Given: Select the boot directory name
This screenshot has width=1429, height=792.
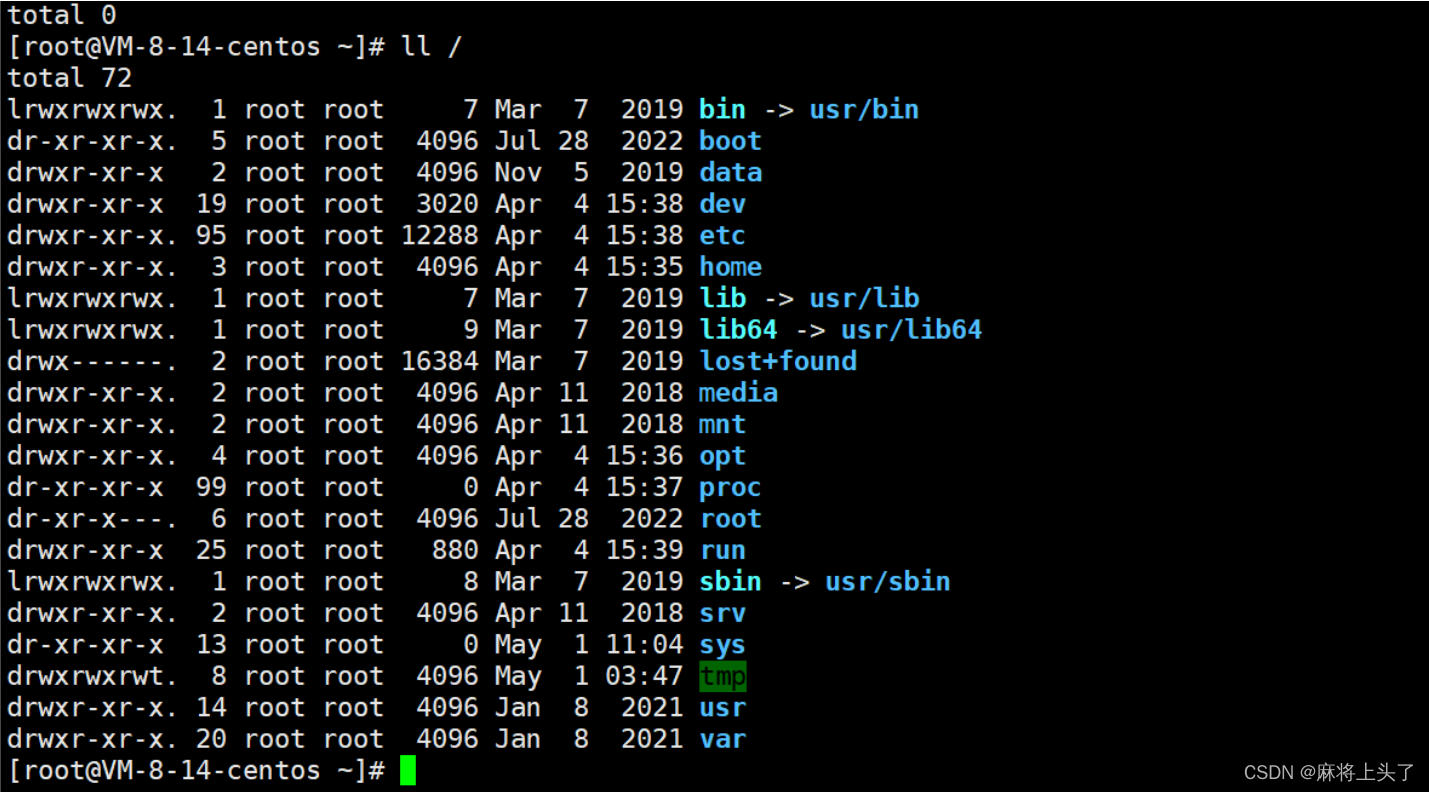Looking at the screenshot, I should [x=730, y=140].
